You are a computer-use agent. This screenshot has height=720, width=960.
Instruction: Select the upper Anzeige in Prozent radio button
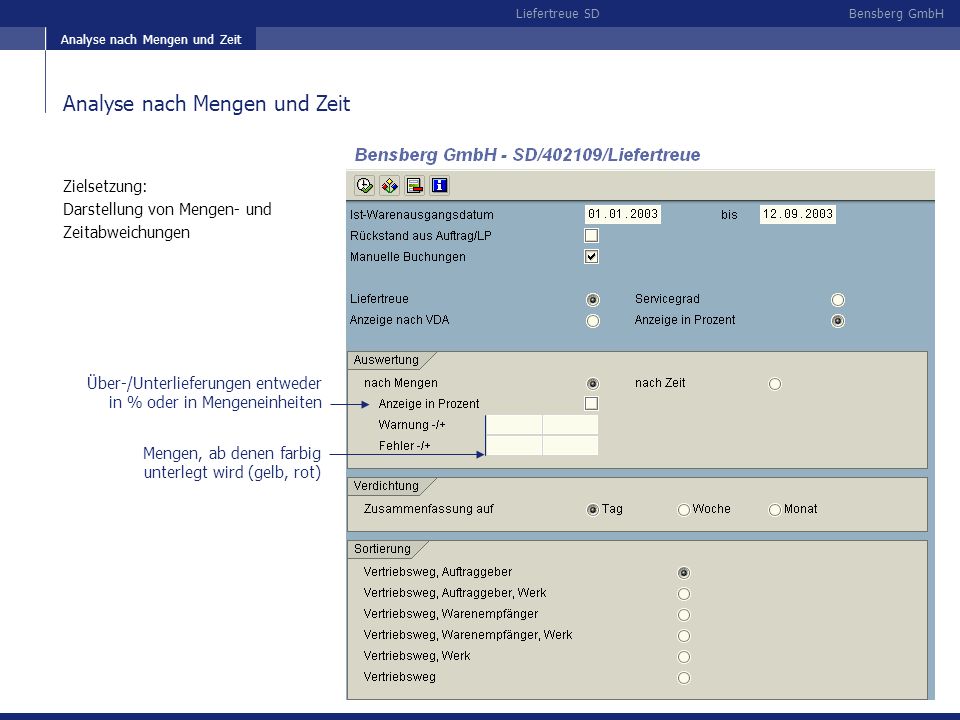pos(838,321)
